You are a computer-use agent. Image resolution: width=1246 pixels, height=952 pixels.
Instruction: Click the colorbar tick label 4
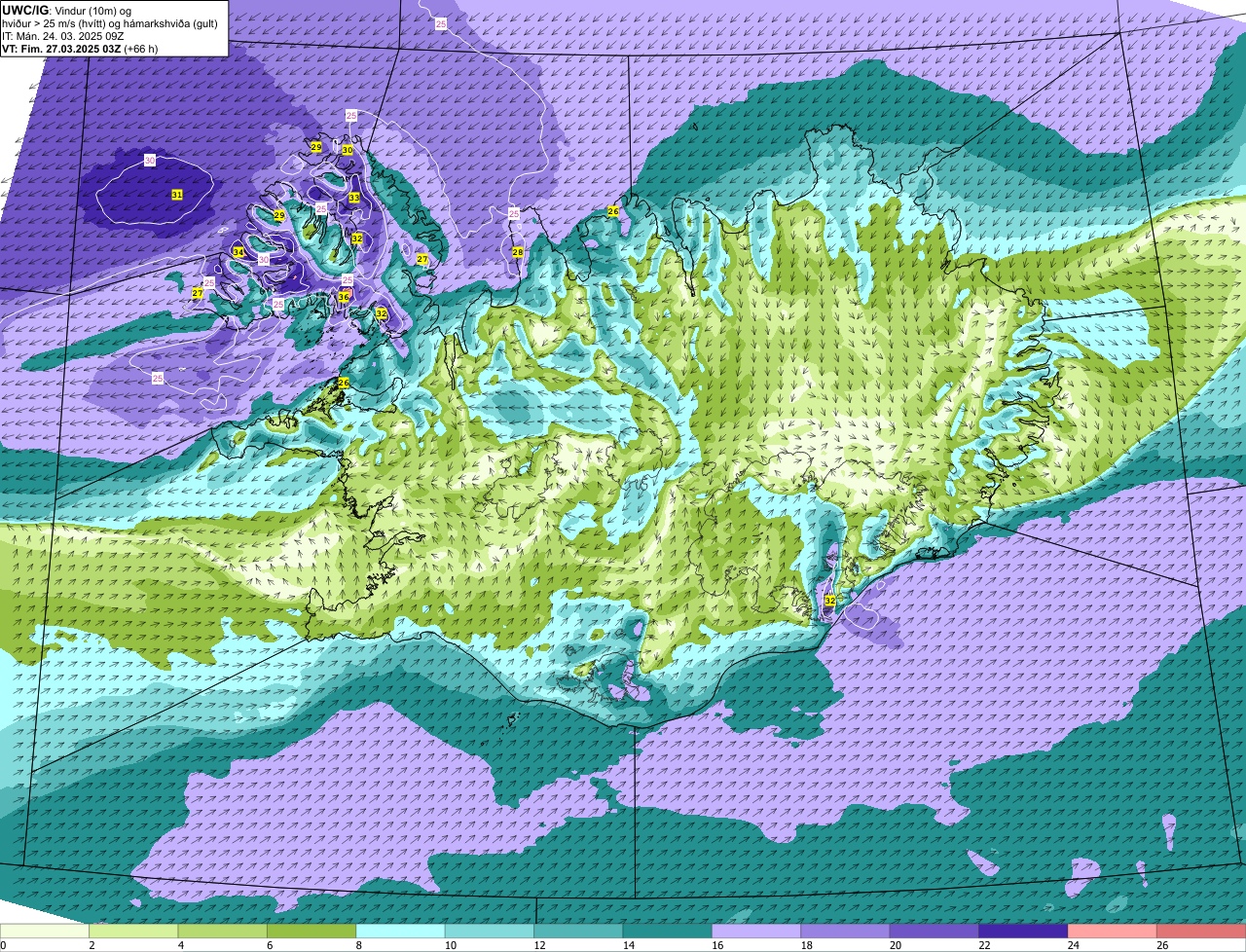[179, 945]
